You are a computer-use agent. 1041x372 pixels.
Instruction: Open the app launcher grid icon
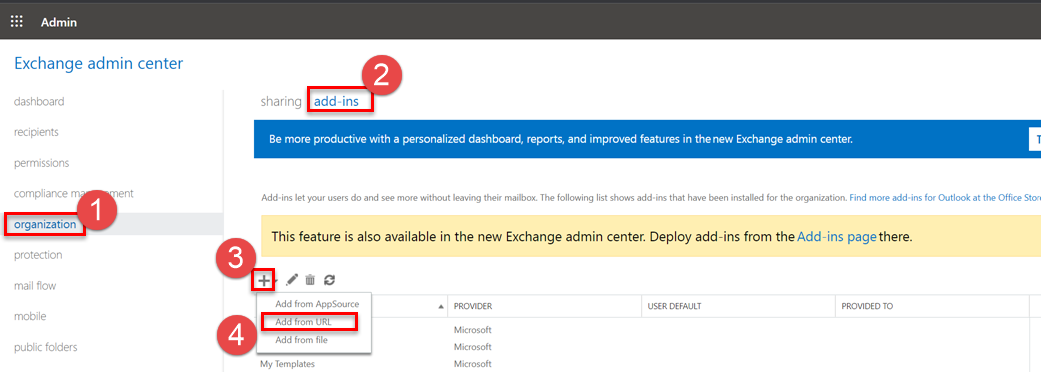[x=17, y=21]
